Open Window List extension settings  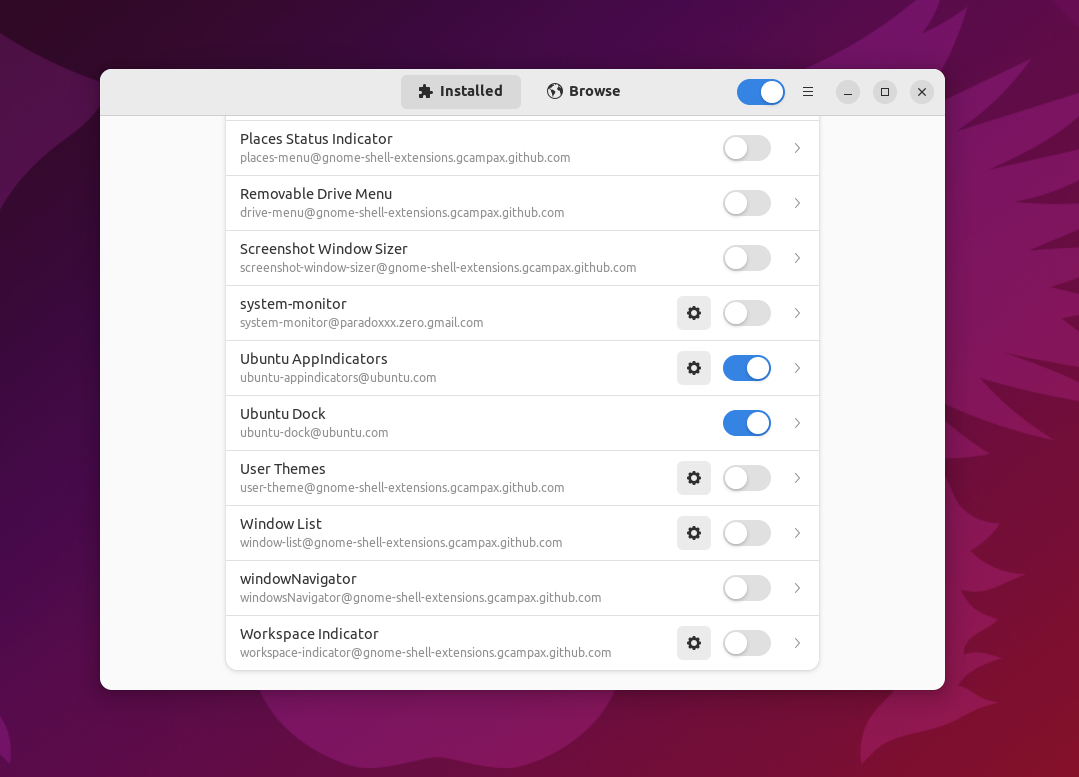click(x=694, y=533)
